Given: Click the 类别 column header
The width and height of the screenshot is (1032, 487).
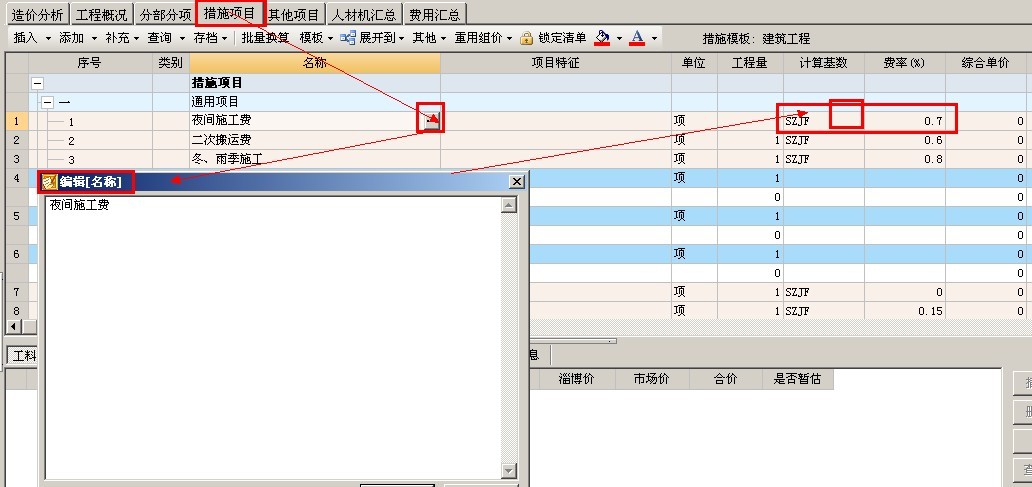Looking at the screenshot, I should click(x=171, y=63).
